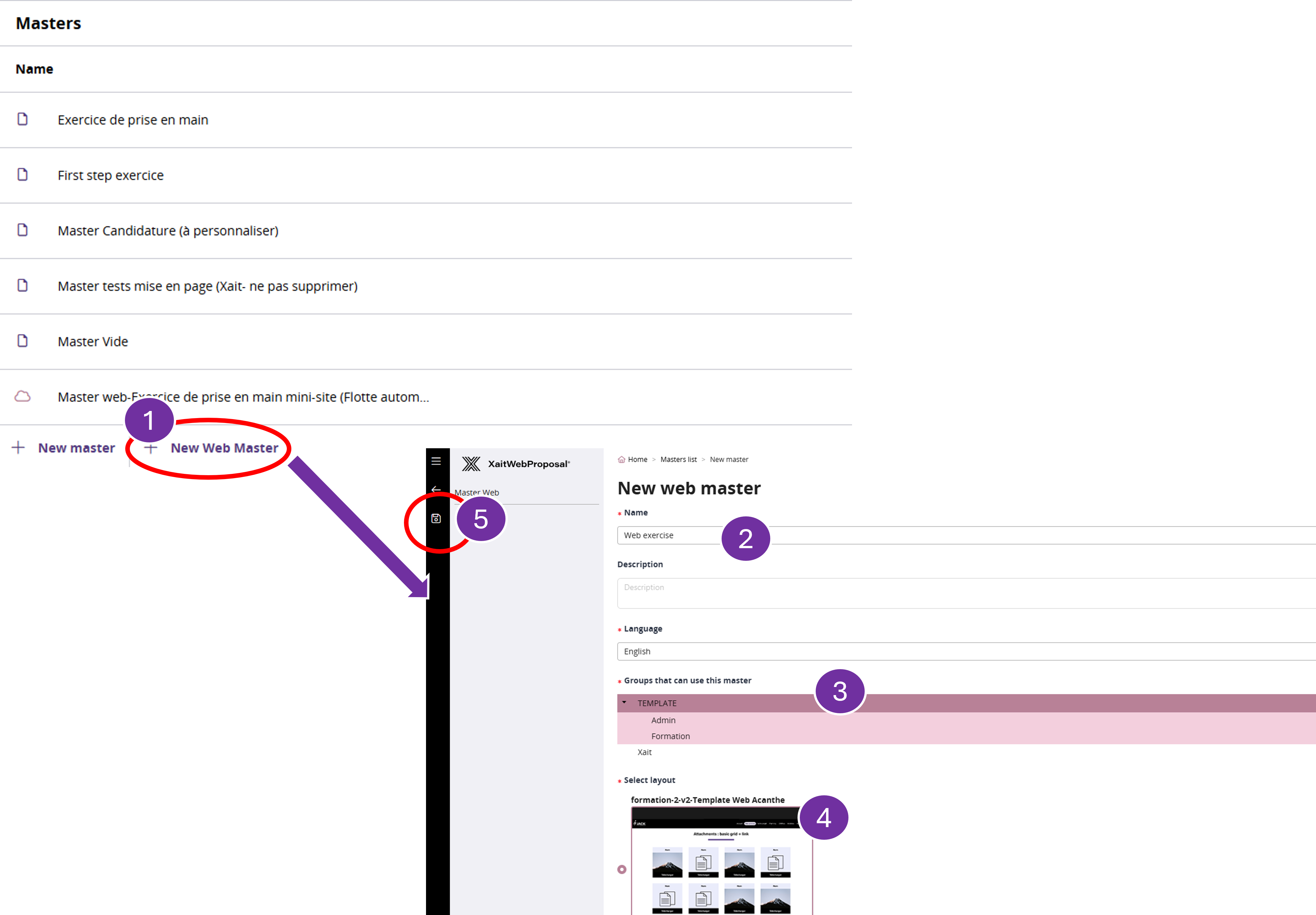Collapse the TEMPLATE group
The width and height of the screenshot is (1316, 915).
pos(624,702)
